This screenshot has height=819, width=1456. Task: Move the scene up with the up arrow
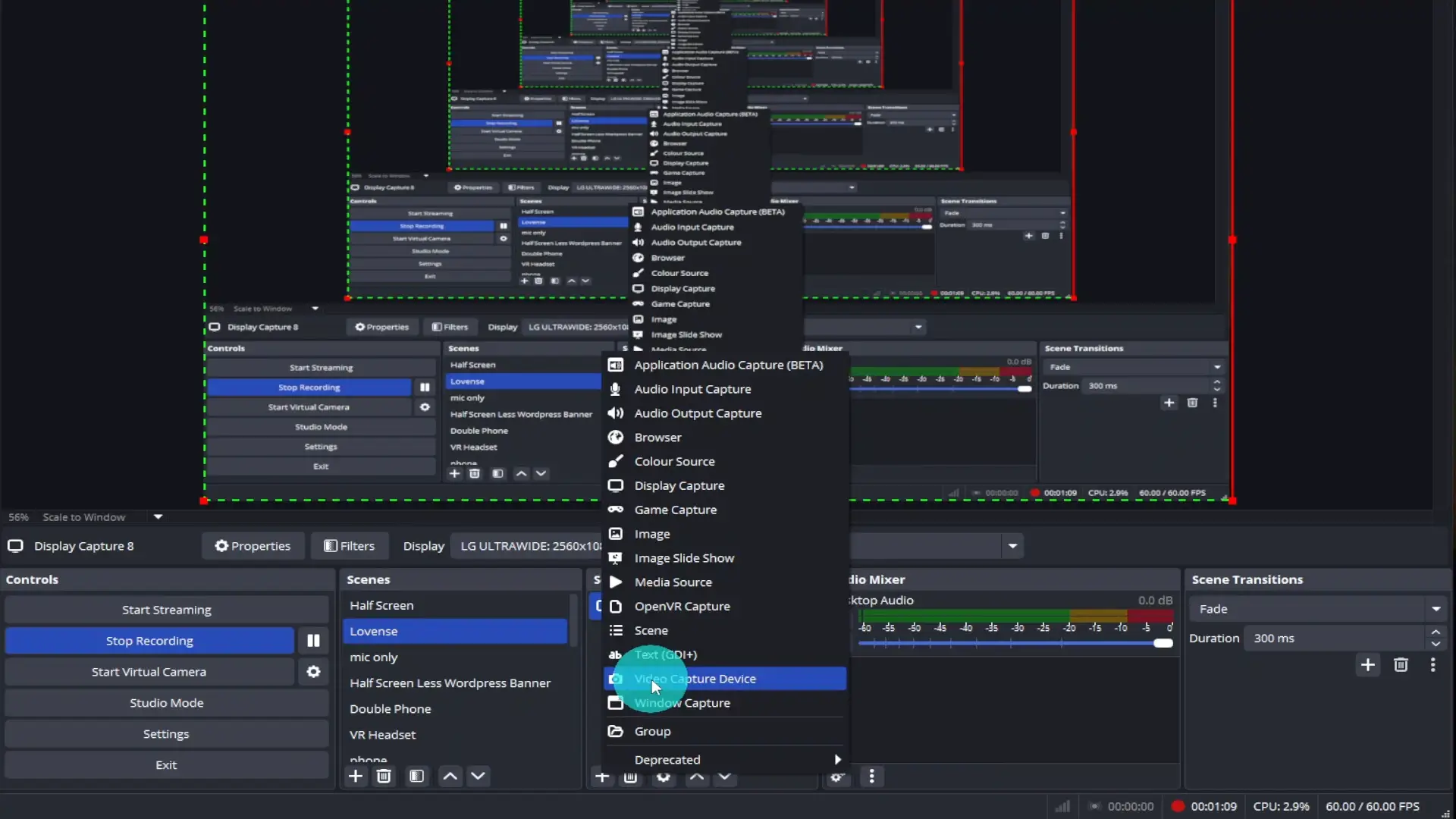click(450, 776)
